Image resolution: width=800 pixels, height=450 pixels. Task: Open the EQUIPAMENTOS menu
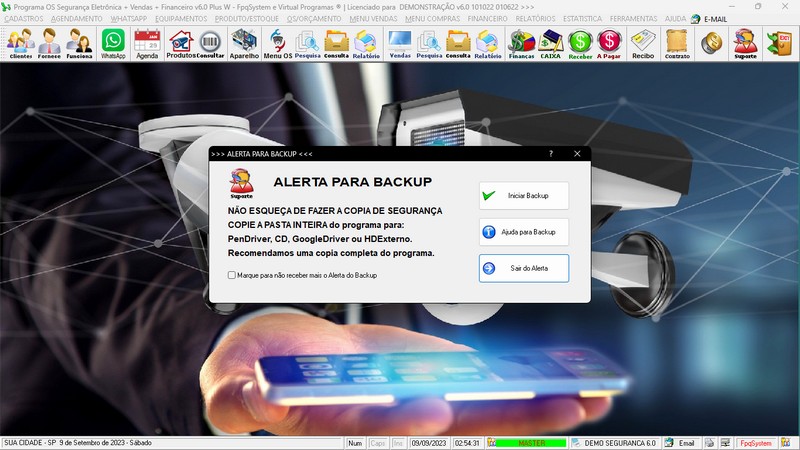pyautogui.click(x=181, y=19)
